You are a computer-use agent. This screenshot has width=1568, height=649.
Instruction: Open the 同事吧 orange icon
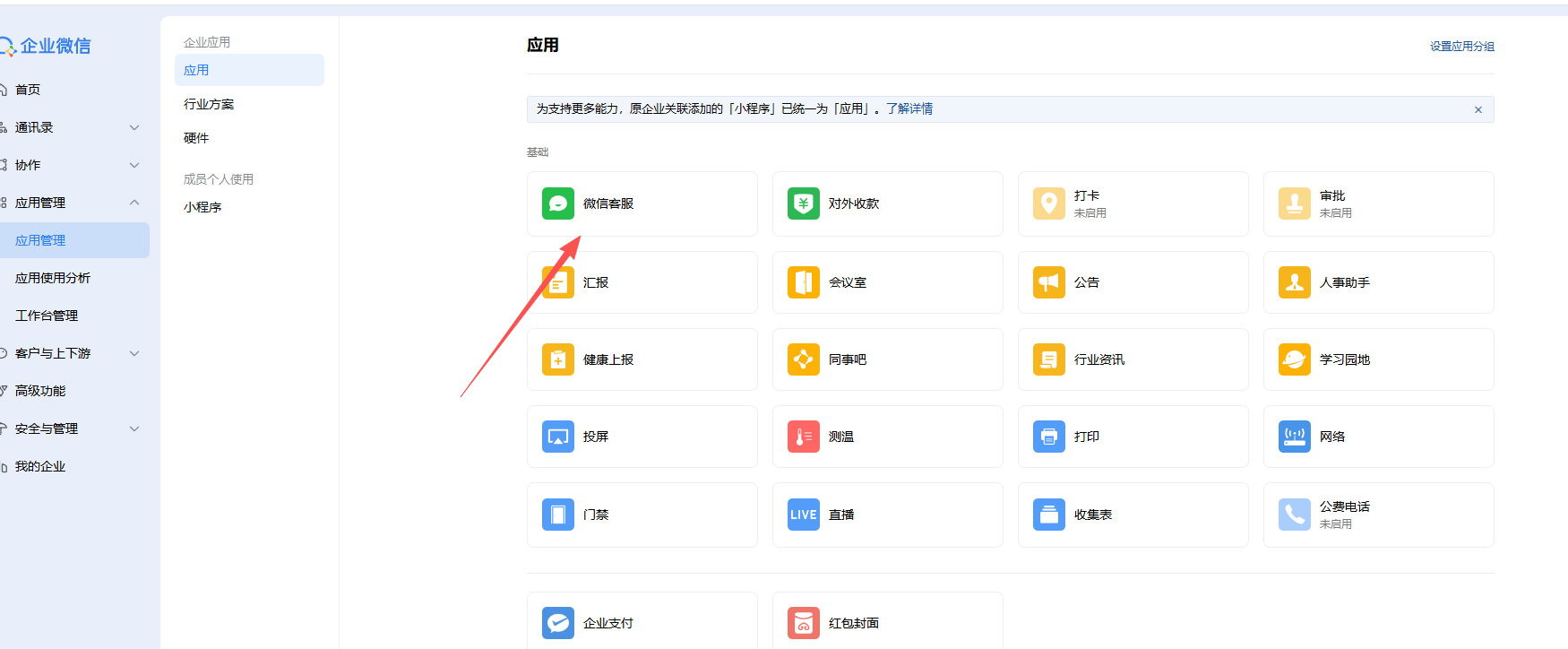(804, 359)
